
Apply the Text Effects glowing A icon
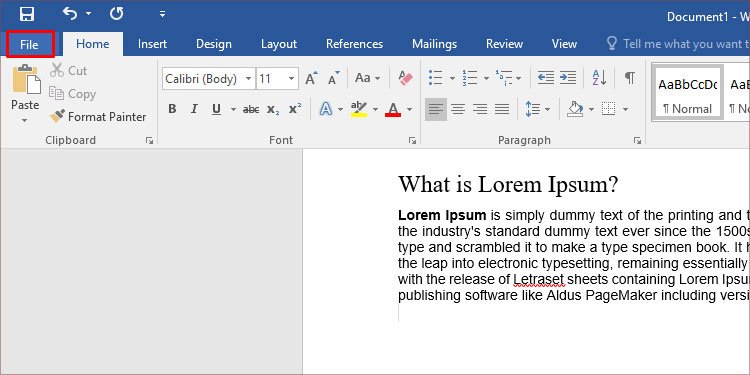[x=326, y=110]
